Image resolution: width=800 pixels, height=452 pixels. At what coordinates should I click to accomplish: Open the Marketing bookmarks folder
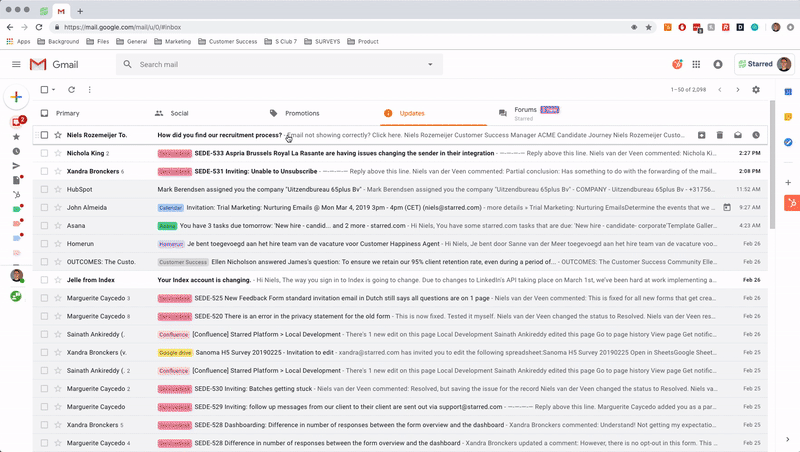click(x=172, y=41)
